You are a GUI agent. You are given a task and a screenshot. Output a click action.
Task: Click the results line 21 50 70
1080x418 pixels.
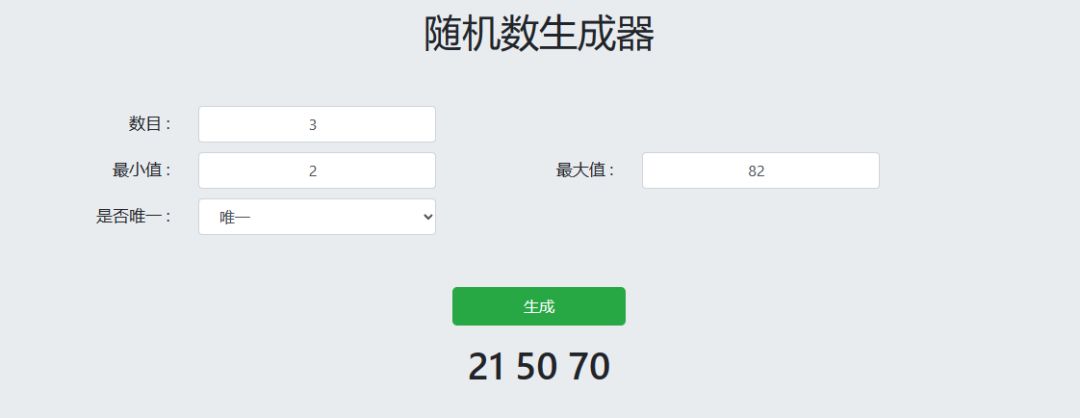[x=539, y=367]
